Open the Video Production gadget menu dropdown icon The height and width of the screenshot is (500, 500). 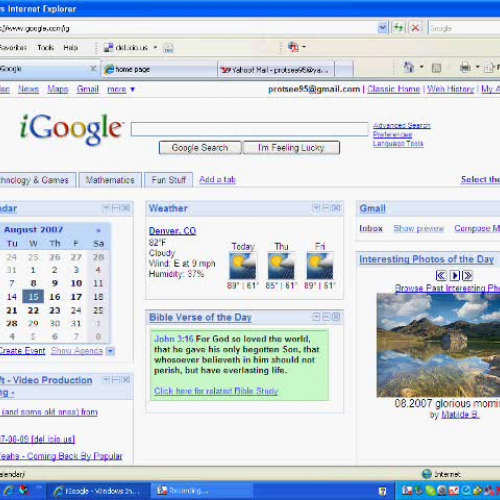click(x=106, y=379)
